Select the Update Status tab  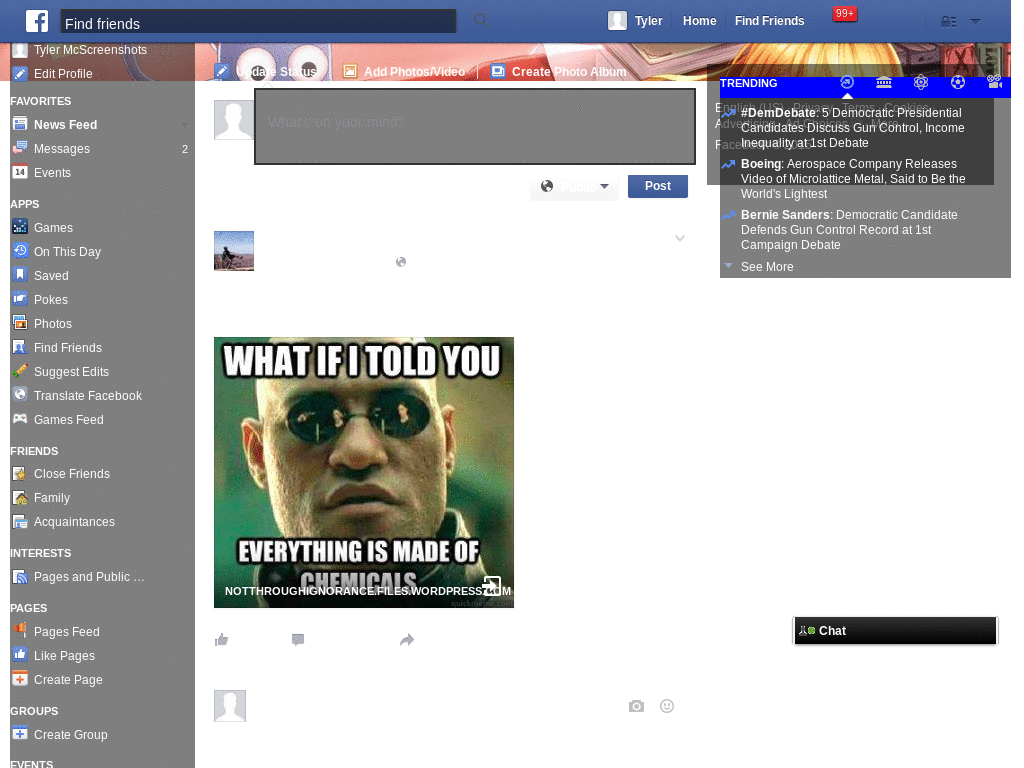(266, 71)
